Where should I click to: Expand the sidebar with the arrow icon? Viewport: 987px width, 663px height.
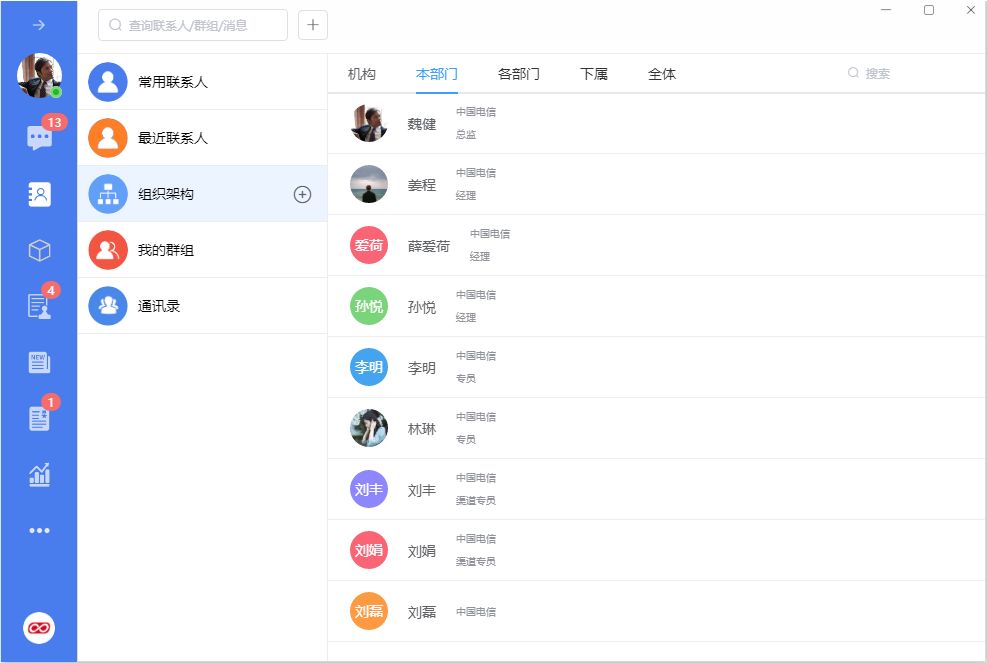(39, 25)
